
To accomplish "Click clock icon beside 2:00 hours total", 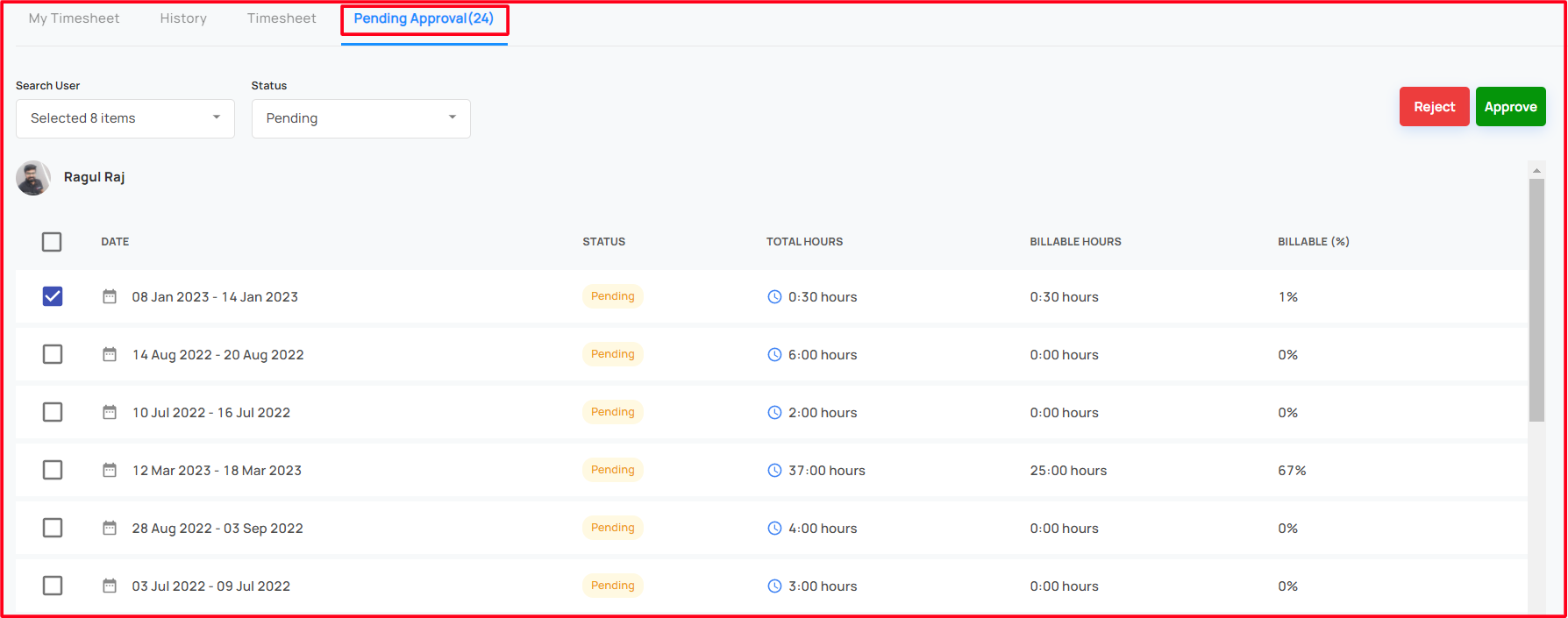I will pyautogui.click(x=774, y=412).
